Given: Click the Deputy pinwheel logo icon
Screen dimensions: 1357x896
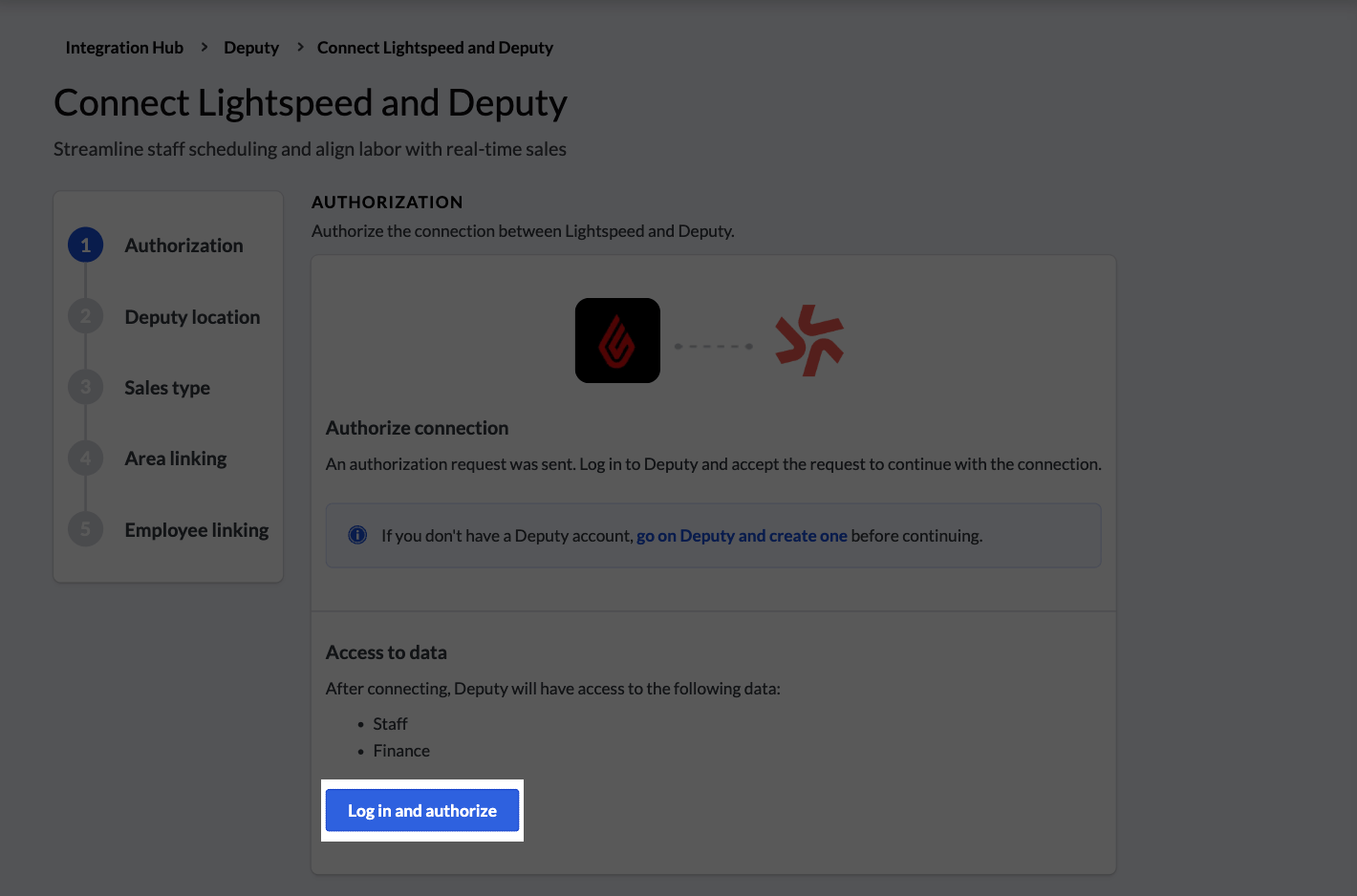Looking at the screenshot, I should [809, 340].
